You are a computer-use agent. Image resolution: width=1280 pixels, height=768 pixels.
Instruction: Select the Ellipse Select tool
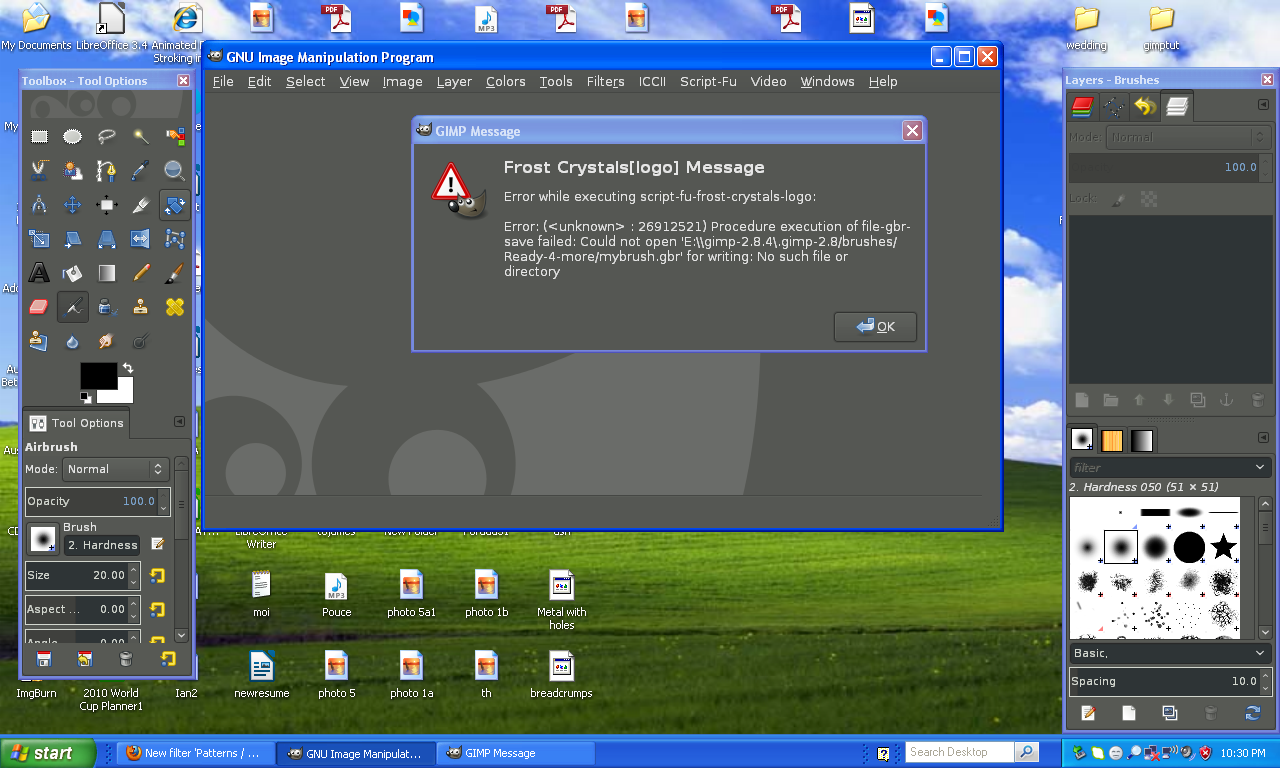point(73,137)
